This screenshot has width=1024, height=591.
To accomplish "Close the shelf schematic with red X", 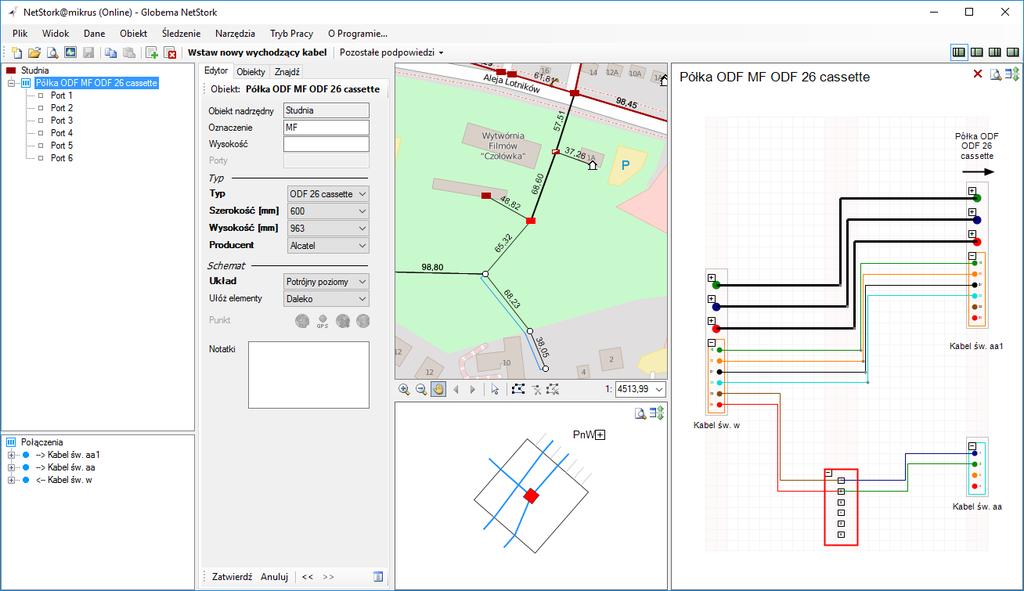I will point(978,74).
